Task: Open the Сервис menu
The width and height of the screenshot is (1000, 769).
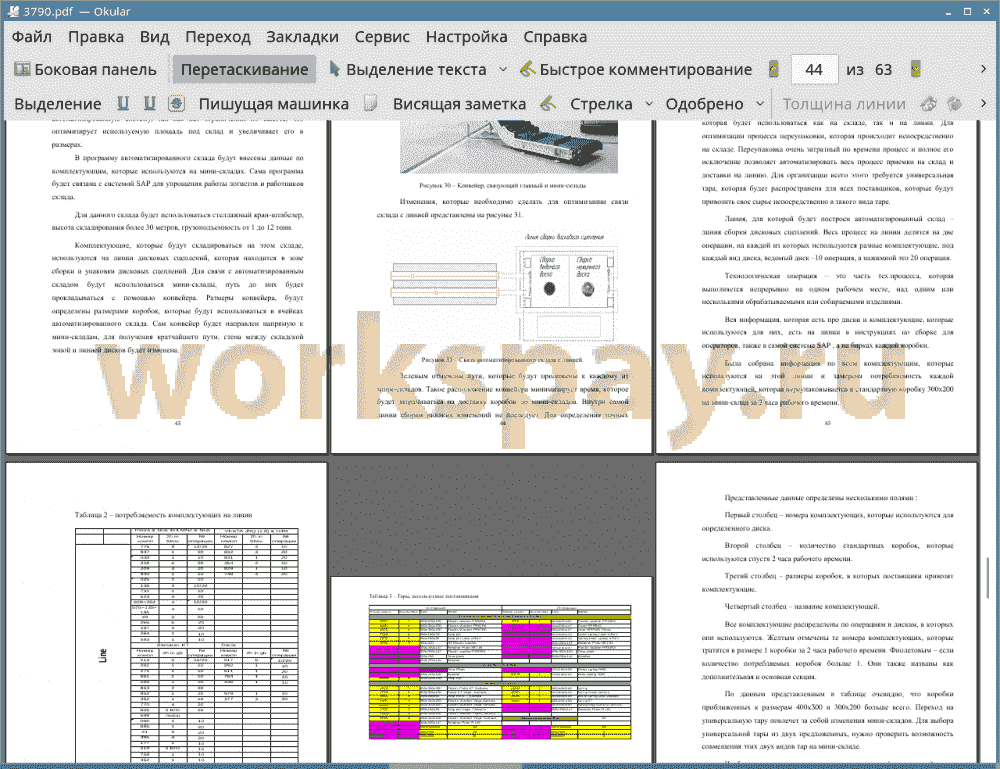Action: coord(382,37)
